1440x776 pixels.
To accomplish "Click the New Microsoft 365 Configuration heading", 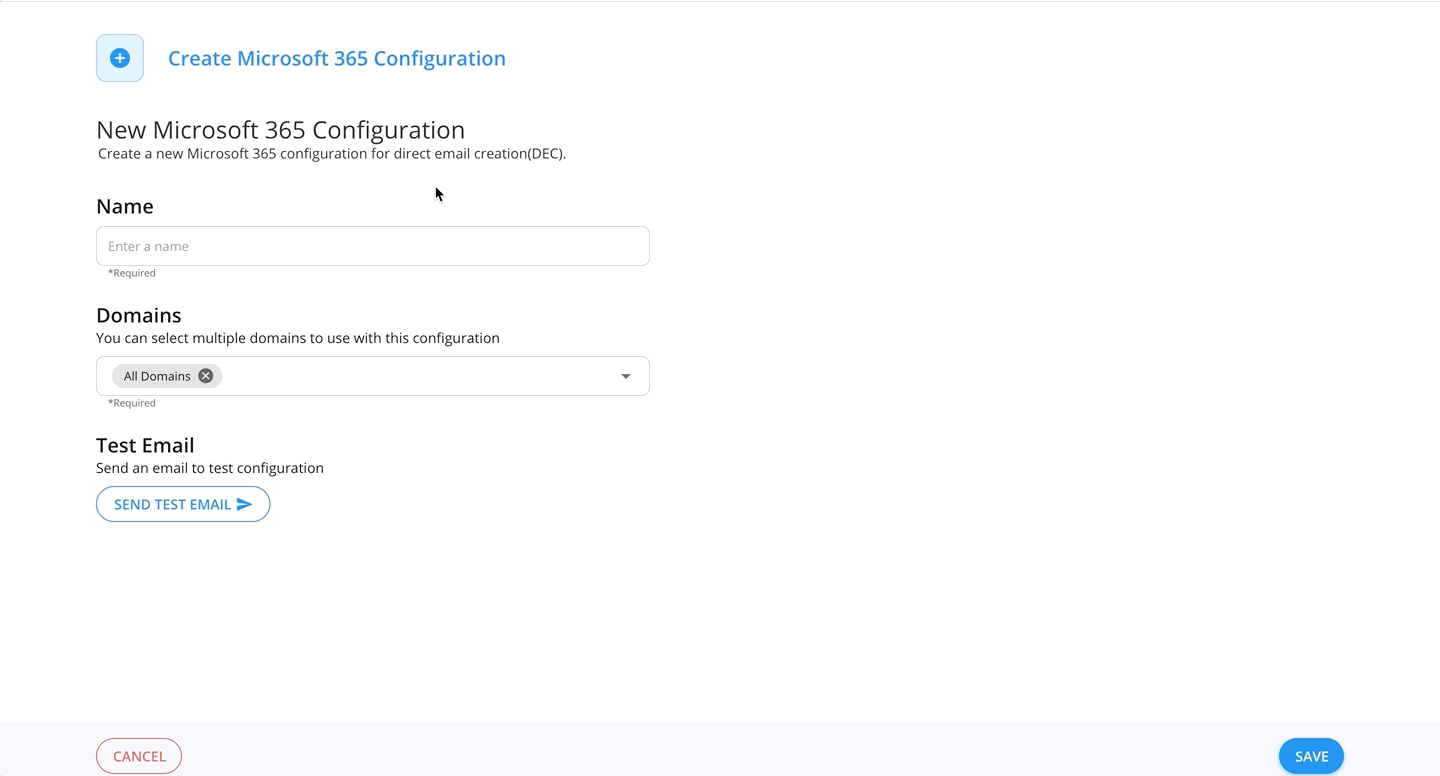I will tap(280, 129).
